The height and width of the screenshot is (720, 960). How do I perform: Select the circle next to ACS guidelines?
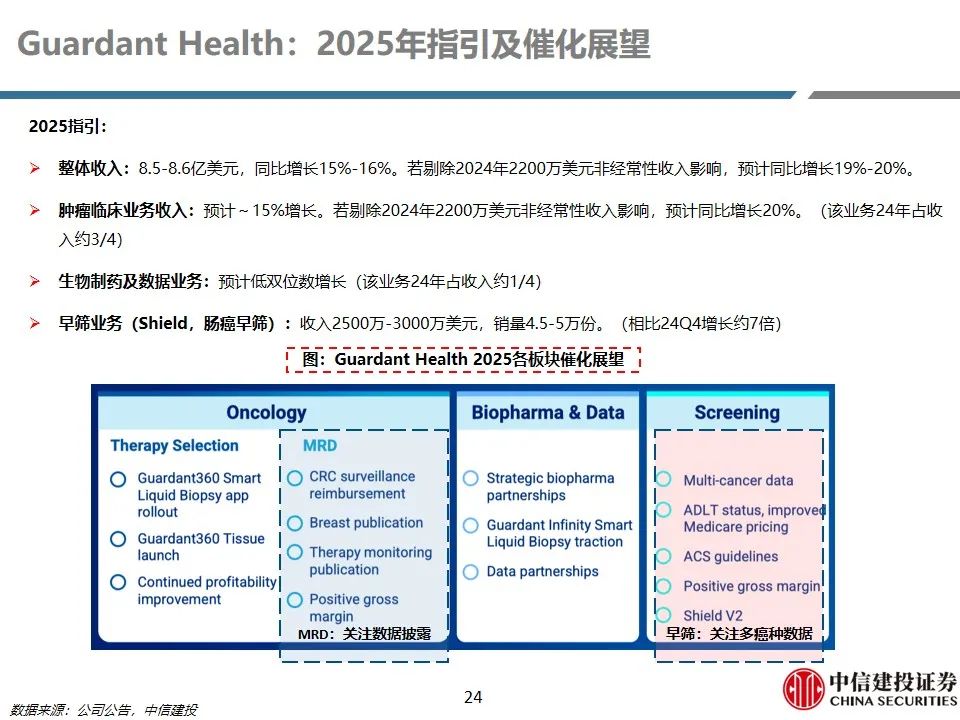664,557
